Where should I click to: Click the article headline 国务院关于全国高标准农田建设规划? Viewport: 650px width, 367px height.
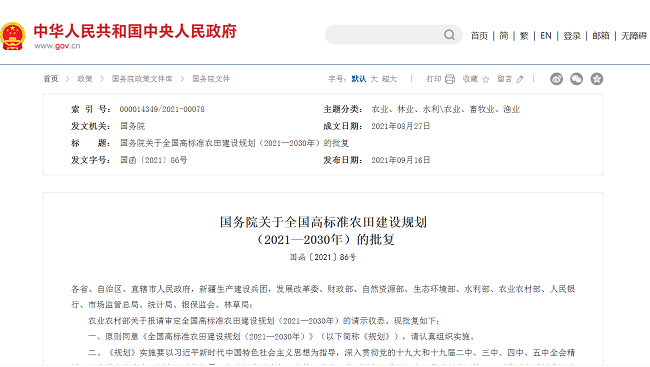323,222
